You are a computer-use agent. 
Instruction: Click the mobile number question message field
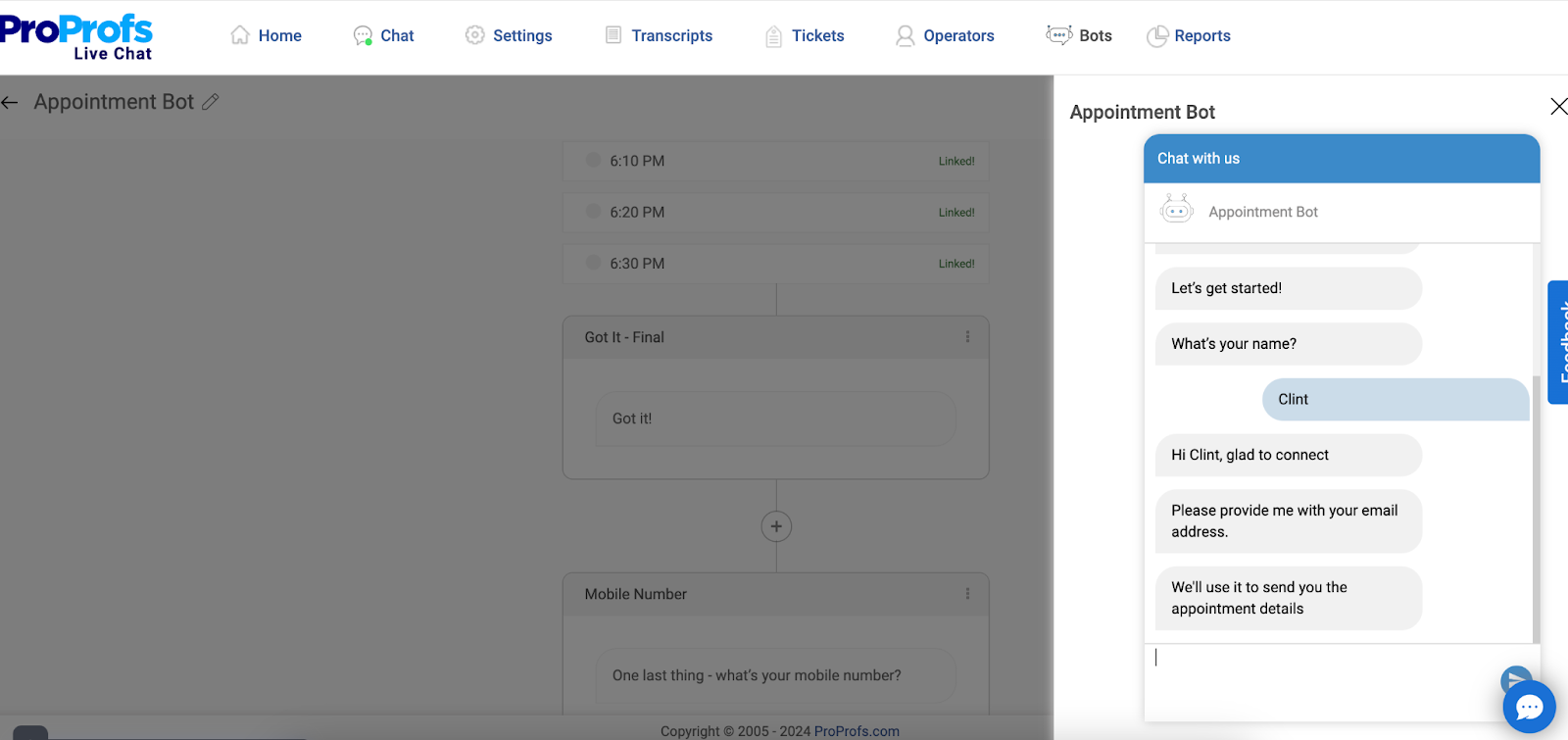coord(775,675)
